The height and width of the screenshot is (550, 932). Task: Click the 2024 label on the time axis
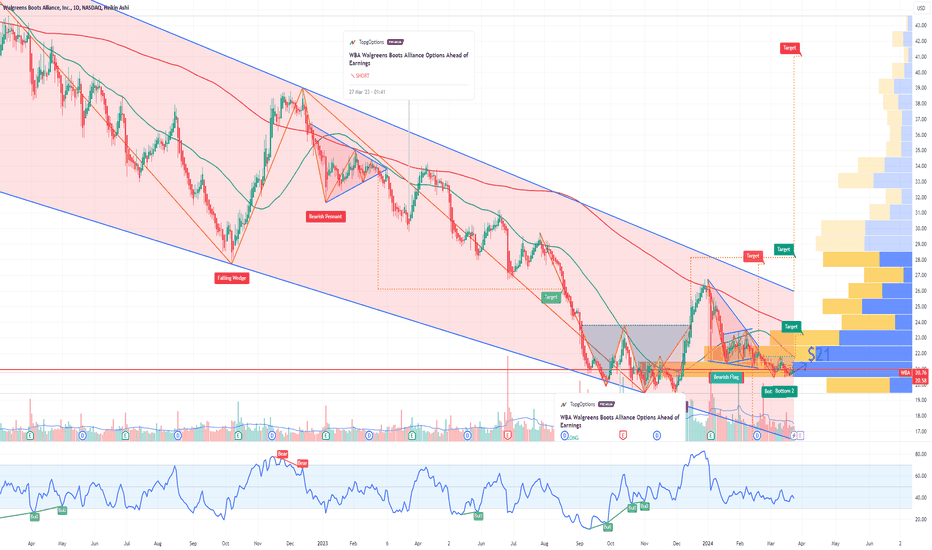707,543
